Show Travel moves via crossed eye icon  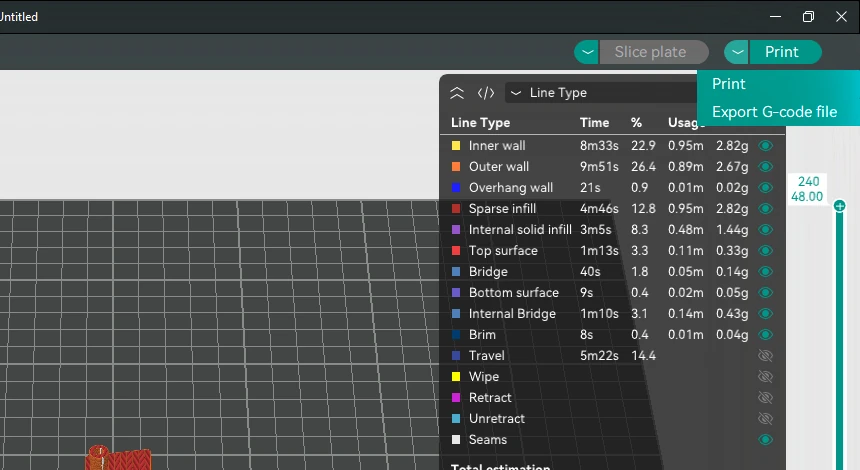(x=766, y=355)
